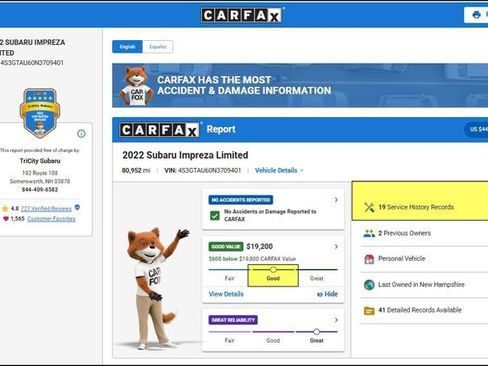Select the Personal Vehicle row
The height and width of the screenshot is (366, 488).
(x=424, y=259)
